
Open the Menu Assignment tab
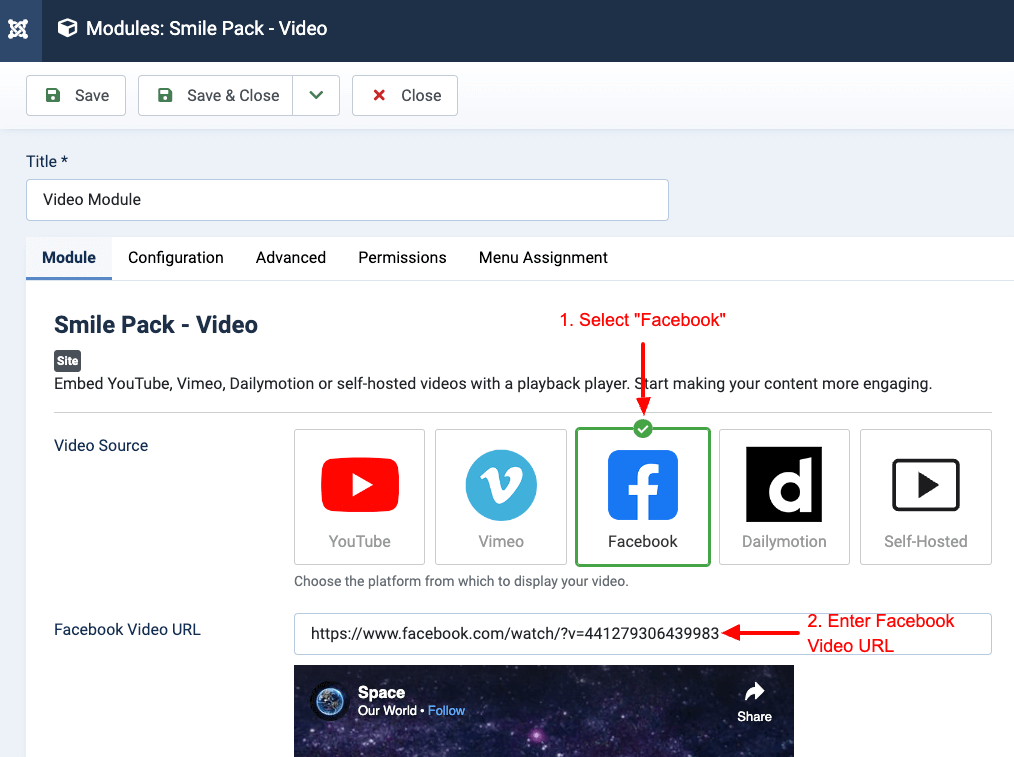coord(543,257)
